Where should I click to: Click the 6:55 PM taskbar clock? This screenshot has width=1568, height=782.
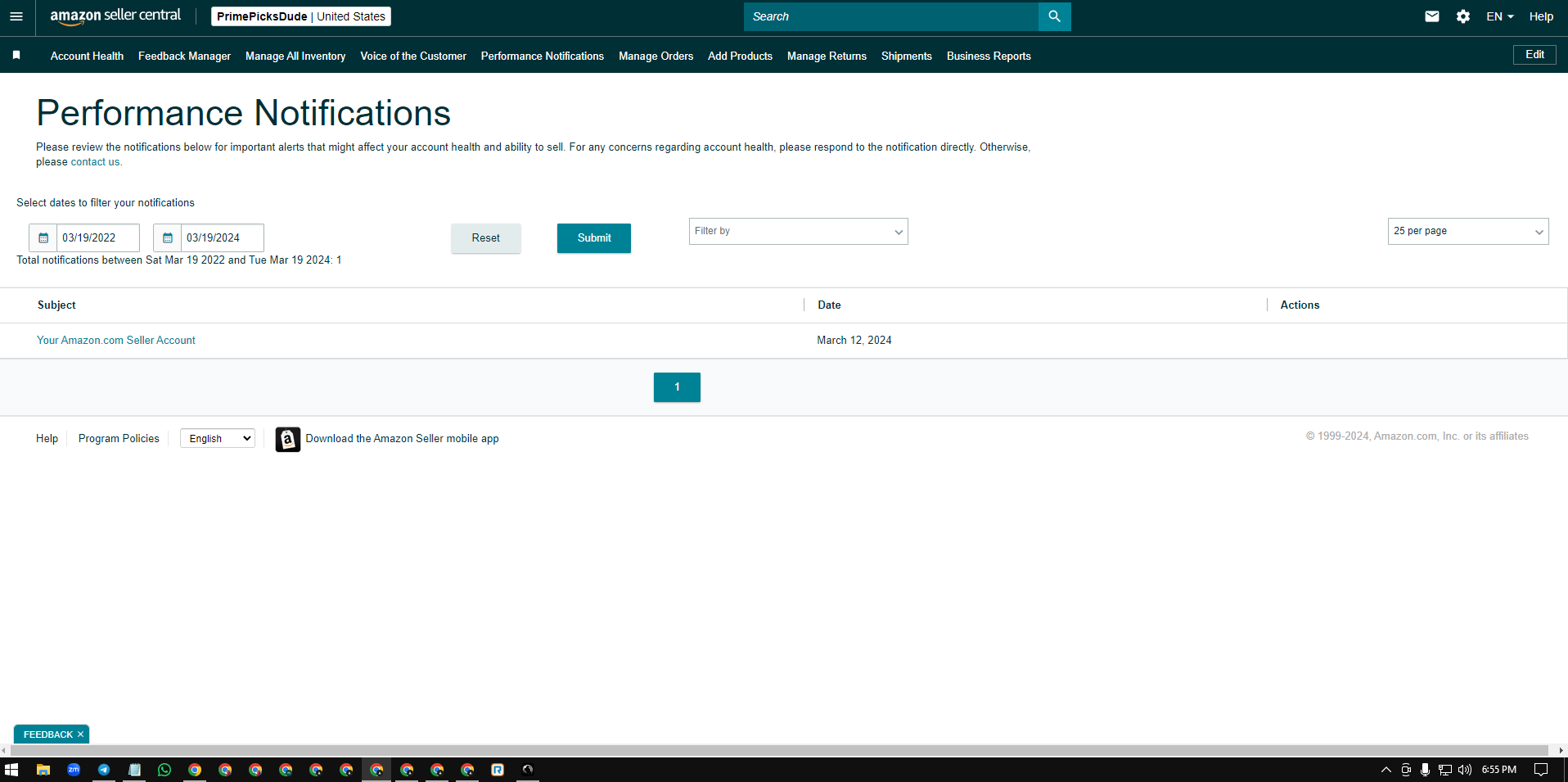[1499, 770]
